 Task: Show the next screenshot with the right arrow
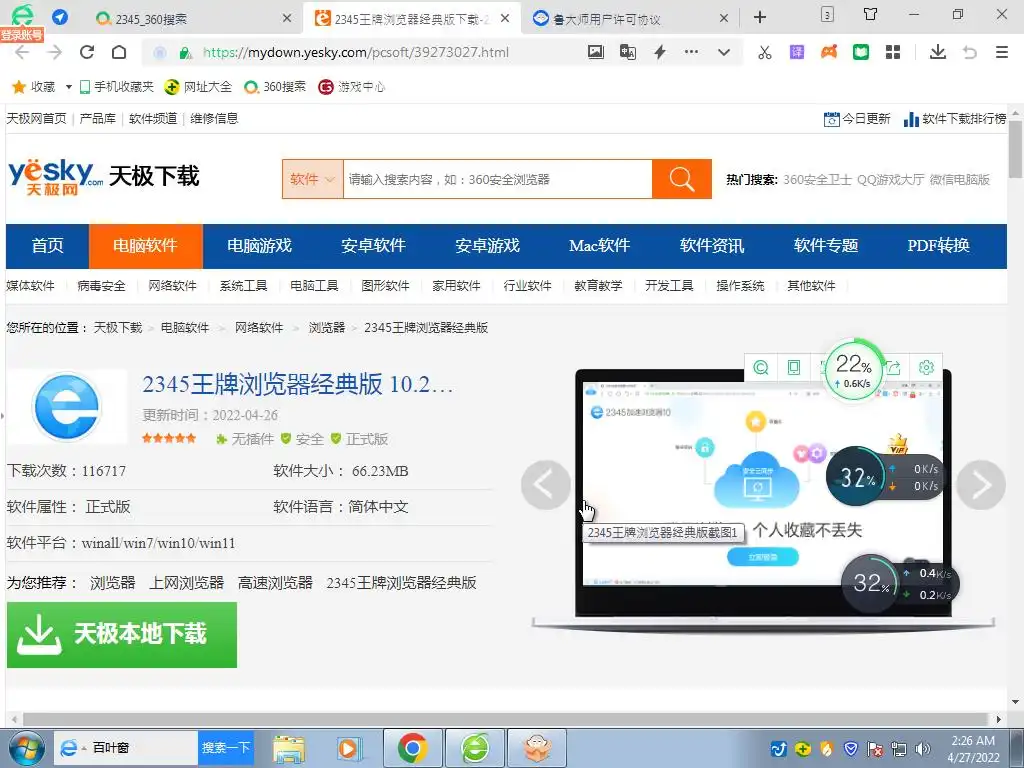(980, 485)
